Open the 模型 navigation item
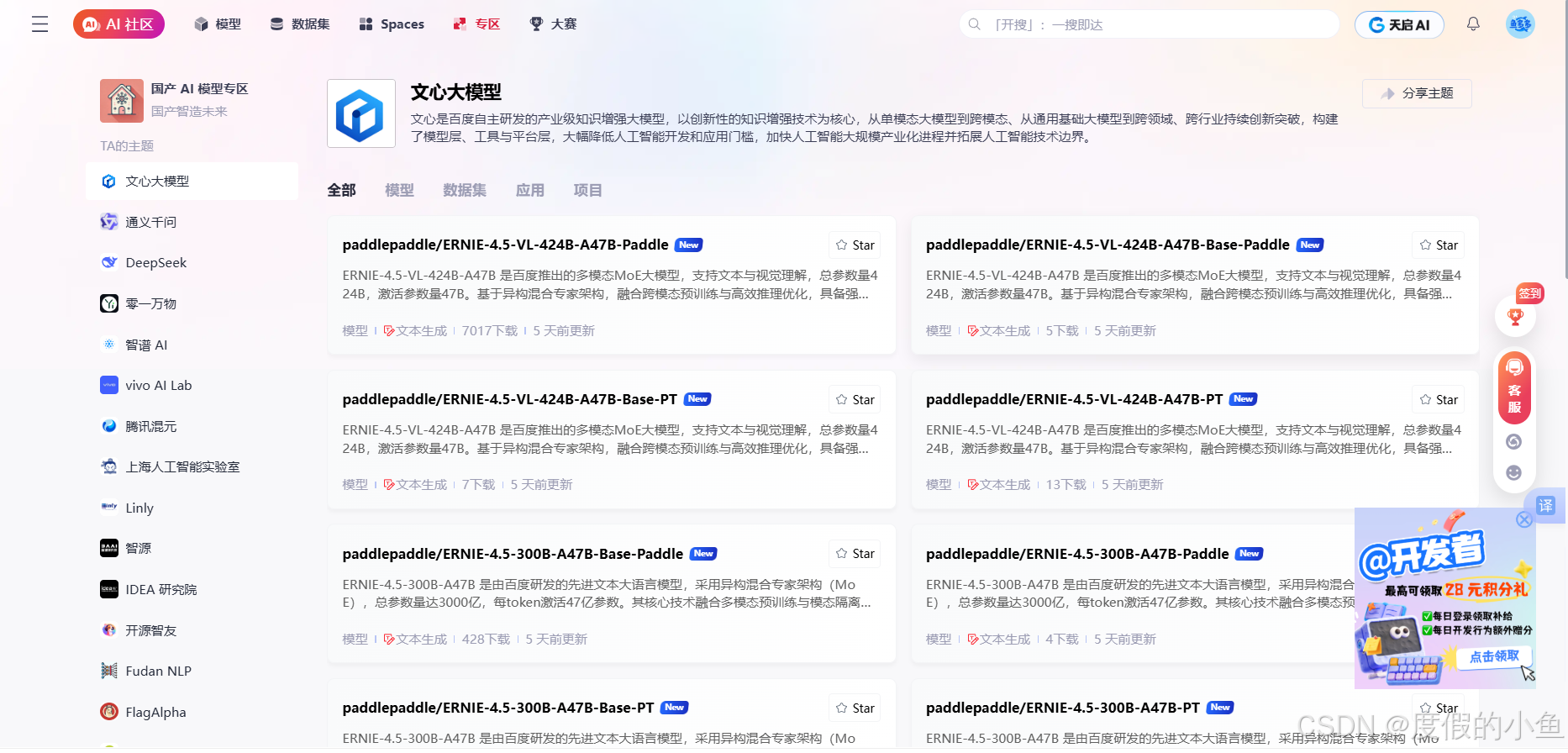Image resolution: width=1568 pixels, height=753 pixels. (x=218, y=24)
